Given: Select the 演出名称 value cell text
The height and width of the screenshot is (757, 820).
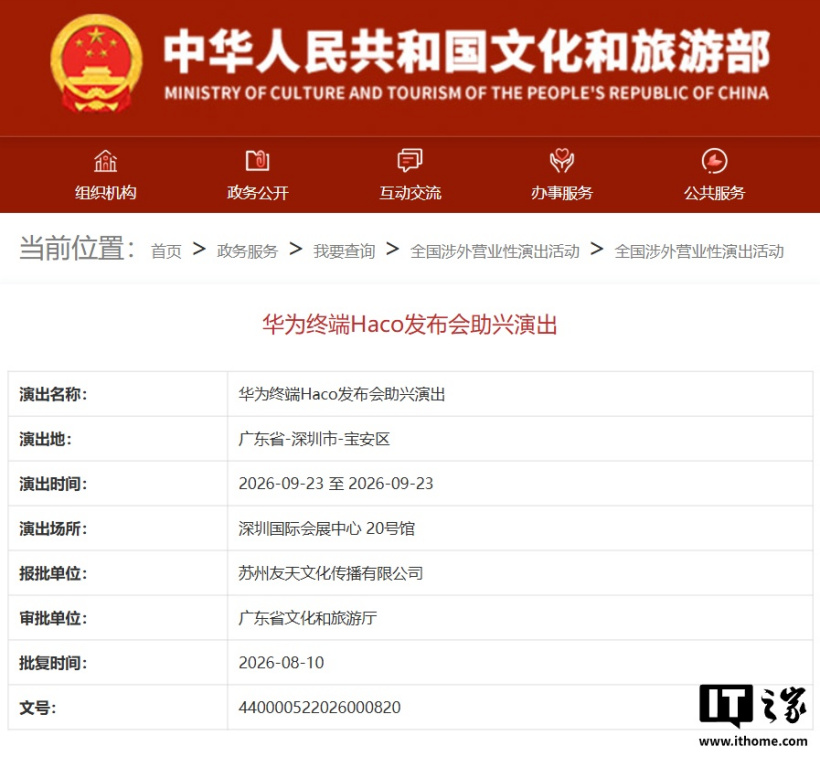Looking at the screenshot, I should (x=342, y=394).
